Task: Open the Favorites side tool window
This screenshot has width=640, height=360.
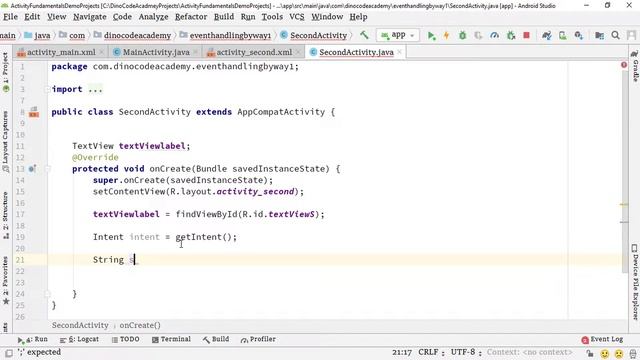Action: [5, 280]
